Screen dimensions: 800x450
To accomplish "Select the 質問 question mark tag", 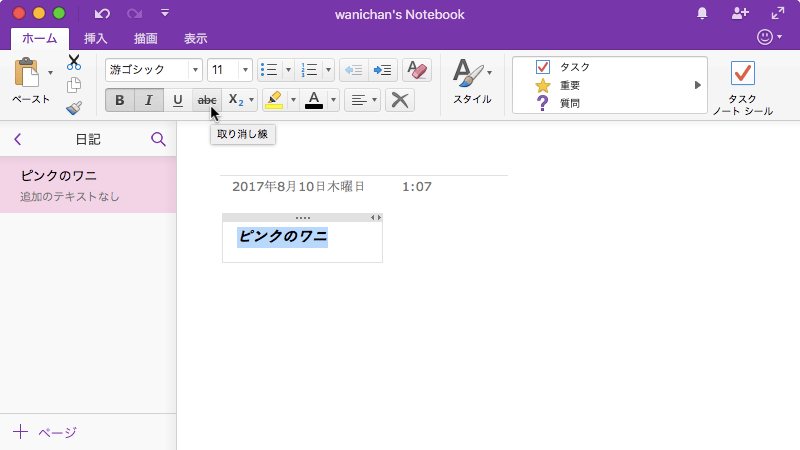I will click(558, 103).
